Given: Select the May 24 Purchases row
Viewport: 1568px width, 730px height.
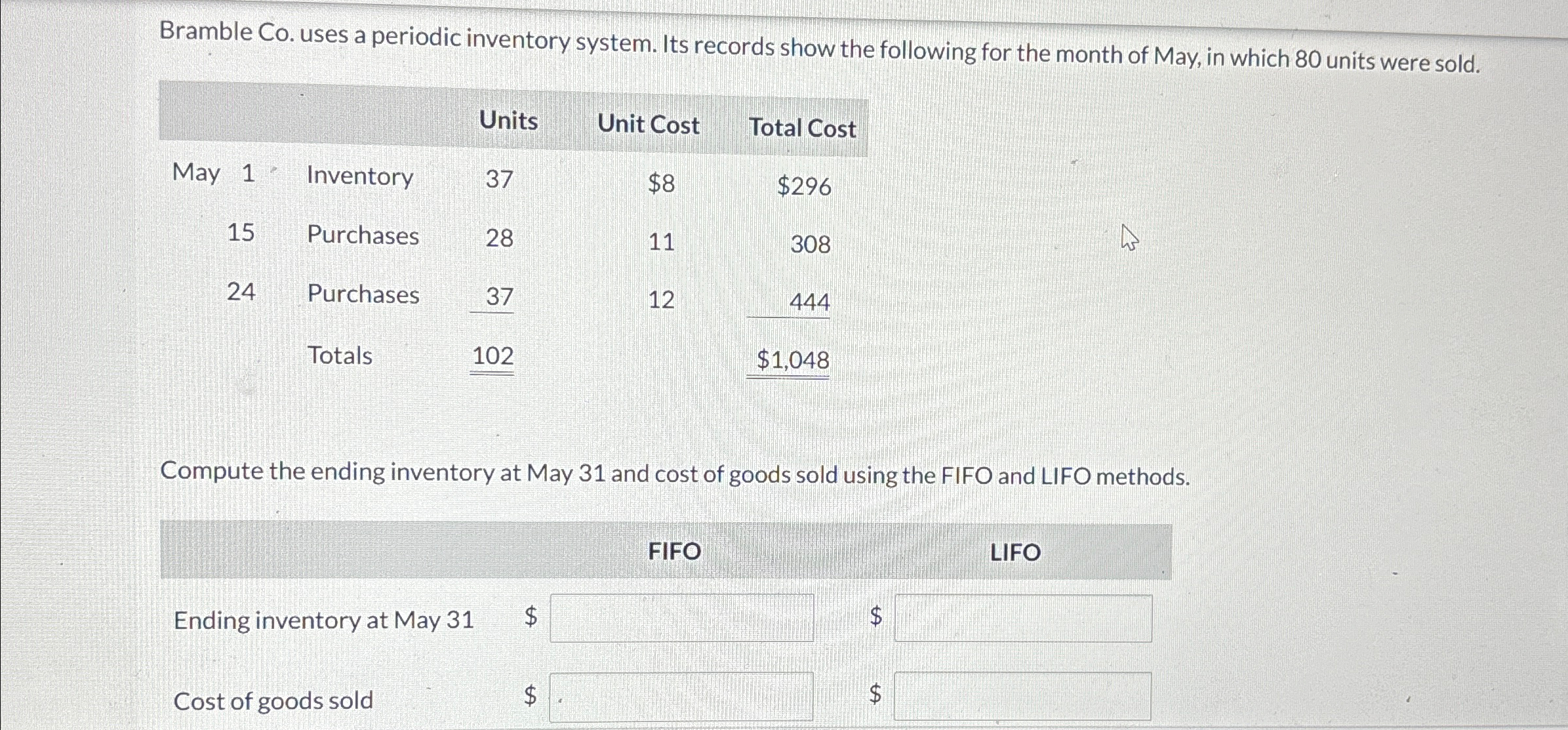Looking at the screenshot, I should click(x=363, y=294).
